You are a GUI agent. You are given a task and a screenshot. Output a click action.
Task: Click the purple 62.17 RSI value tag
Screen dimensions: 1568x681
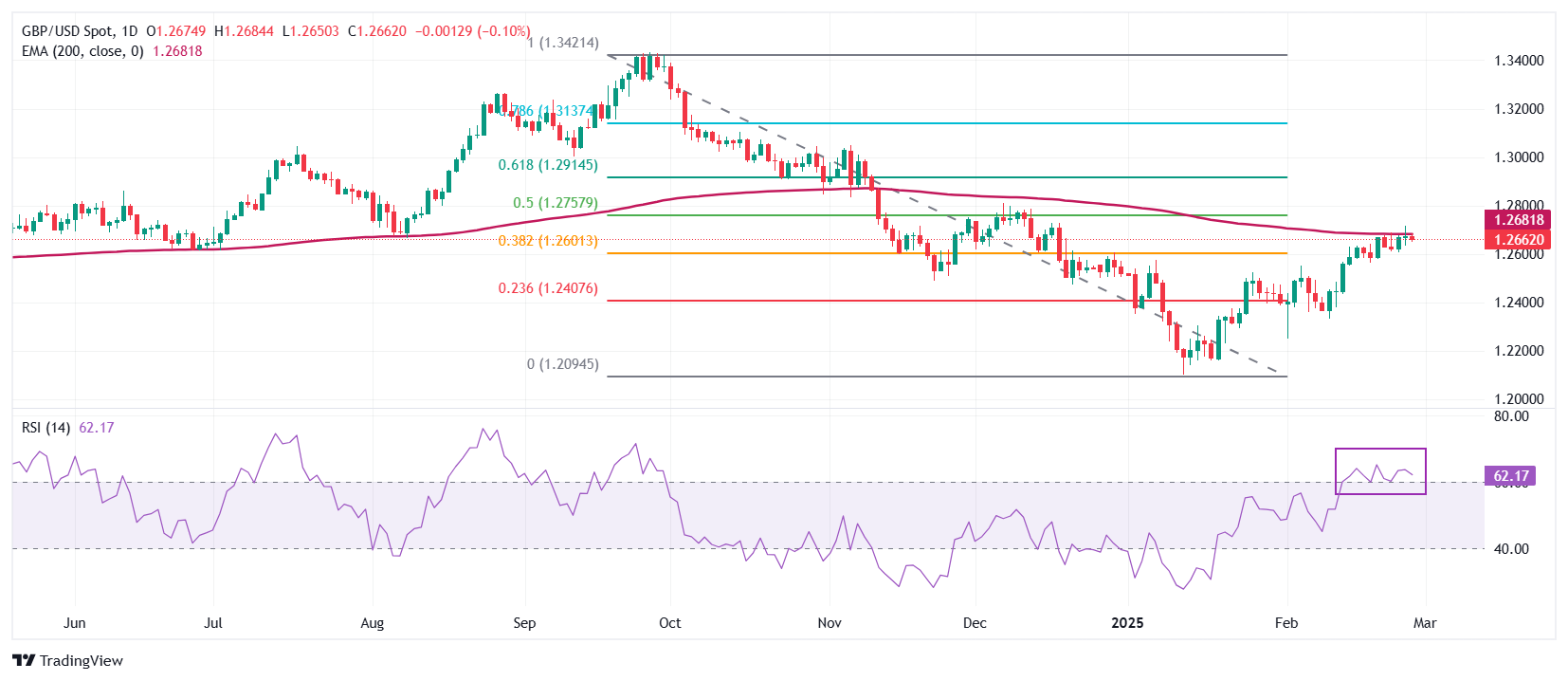coord(1511,476)
